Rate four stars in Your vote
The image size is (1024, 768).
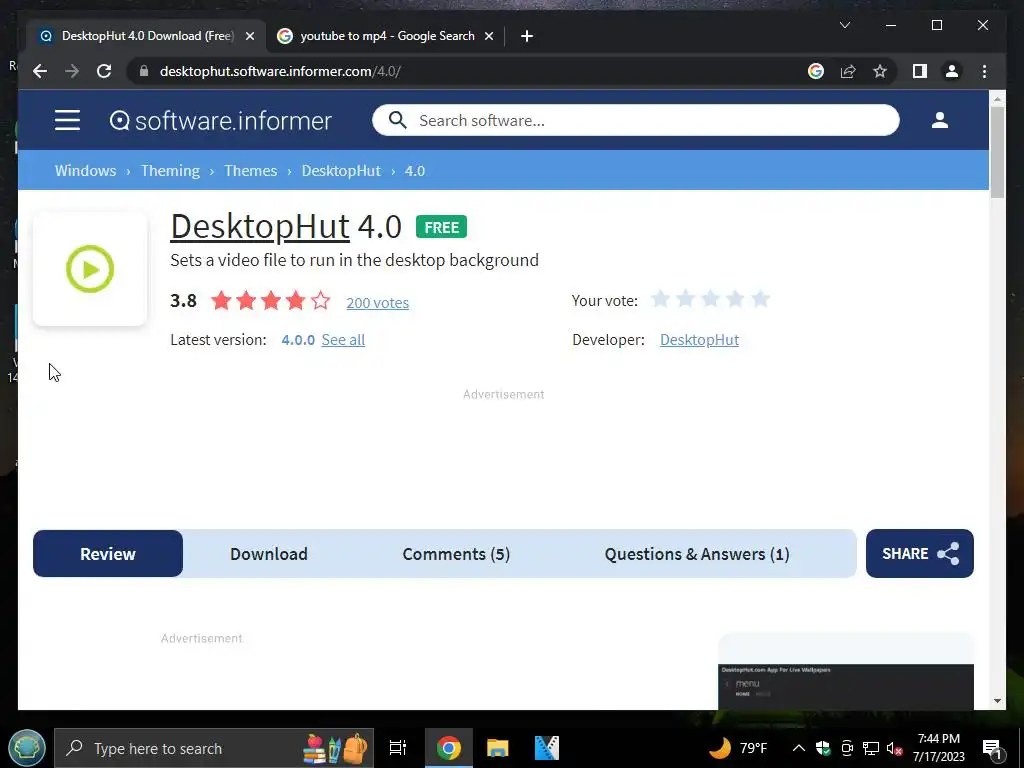point(735,299)
